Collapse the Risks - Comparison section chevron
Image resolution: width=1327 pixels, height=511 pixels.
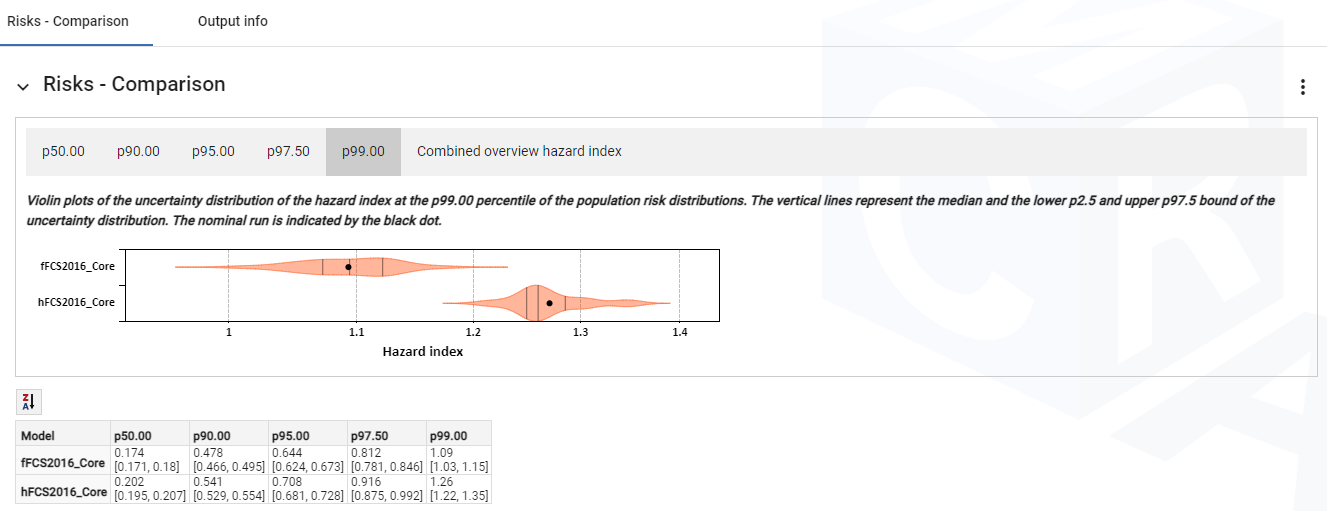pos(23,87)
